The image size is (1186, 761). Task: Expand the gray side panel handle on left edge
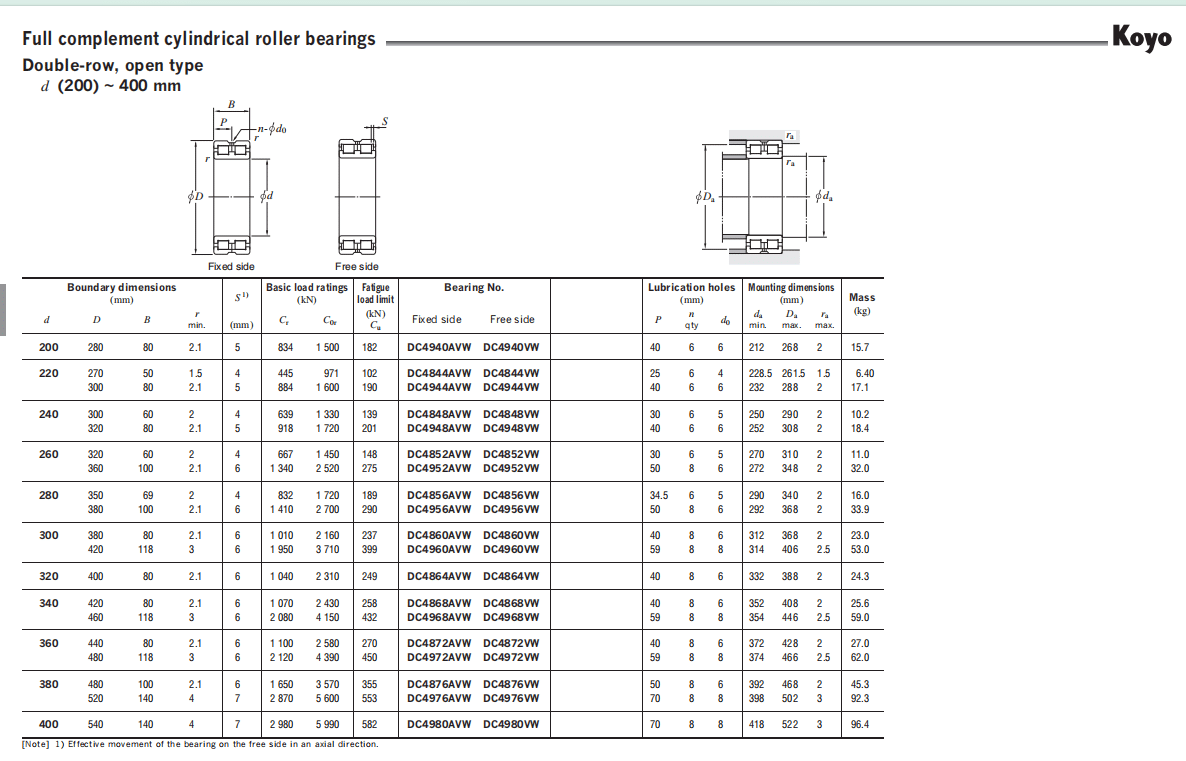3,309
